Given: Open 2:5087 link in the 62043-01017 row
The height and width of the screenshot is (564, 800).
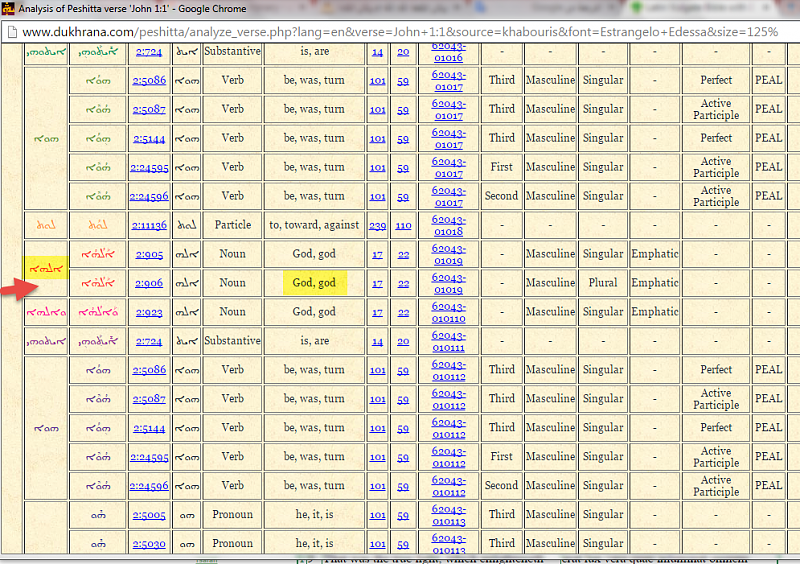Looking at the screenshot, I should click(x=149, y=109).
